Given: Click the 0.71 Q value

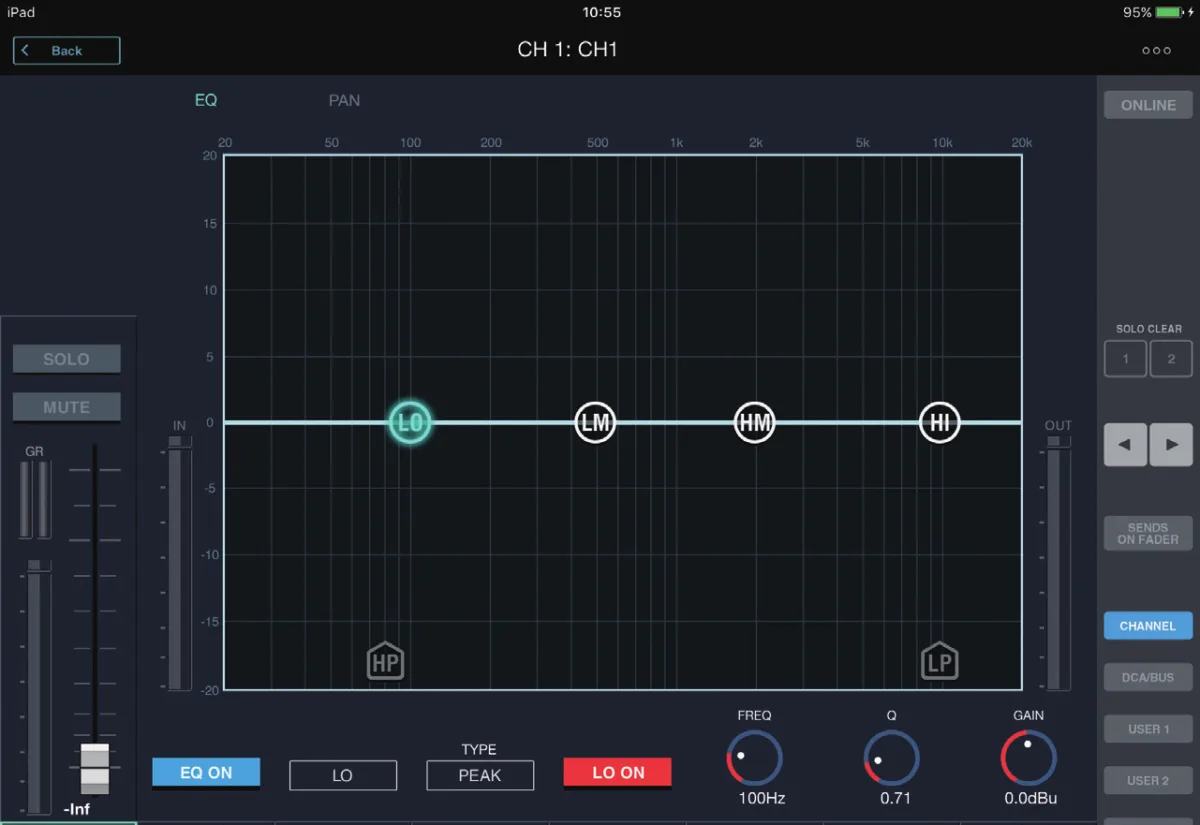Looking at the screenshot, I should pos(895,799).
